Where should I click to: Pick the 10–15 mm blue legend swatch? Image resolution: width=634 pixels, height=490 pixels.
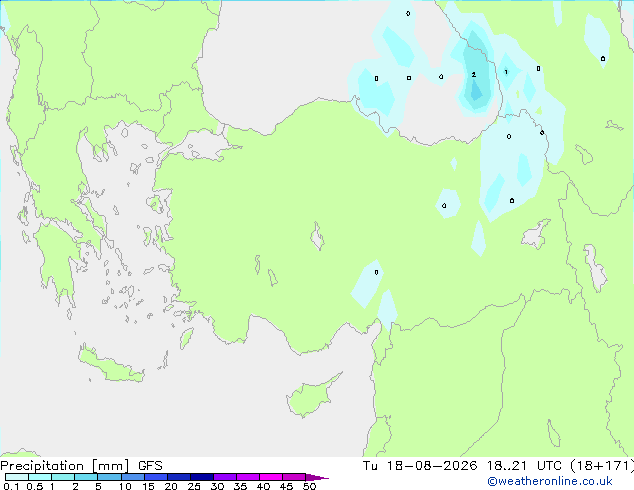pyautogui.click(x=132, y=477)
